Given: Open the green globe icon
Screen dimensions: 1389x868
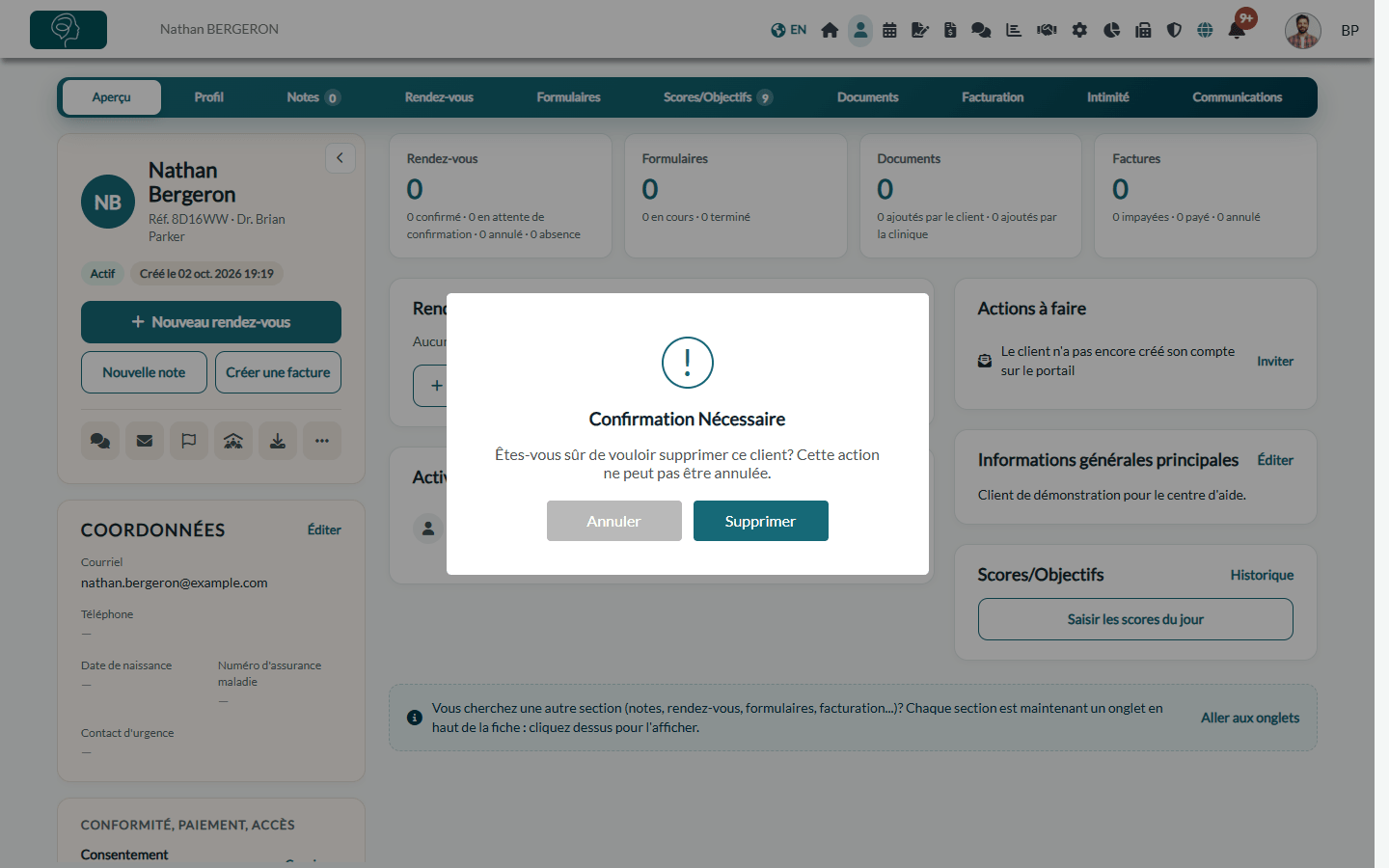Looking at the screenshot, I should [1205, 30].
